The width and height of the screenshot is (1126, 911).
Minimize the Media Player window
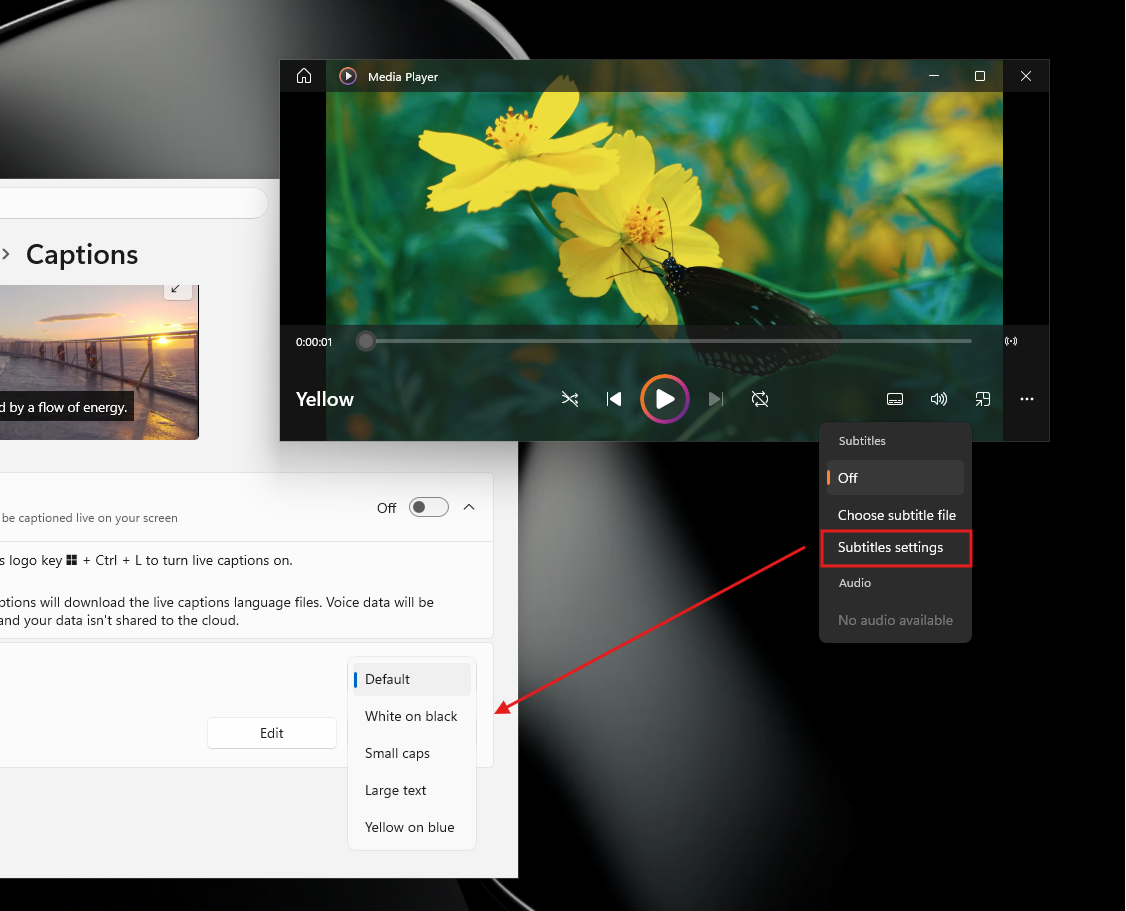coord(934,76)
